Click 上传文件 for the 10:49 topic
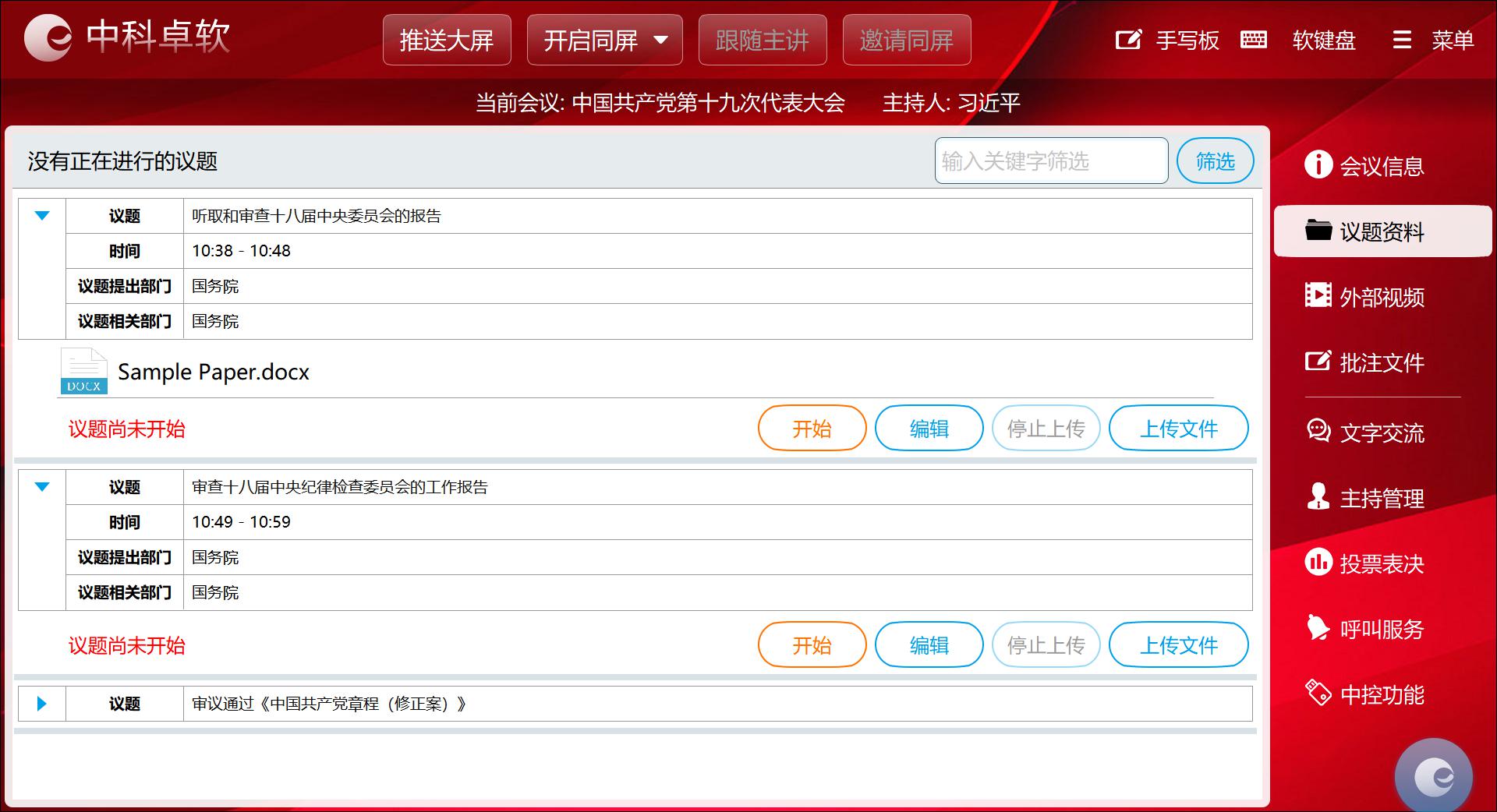Image resolution: width=1497 pixels, height=812 pixels. pyautogui.click(x=1179, y=644)
